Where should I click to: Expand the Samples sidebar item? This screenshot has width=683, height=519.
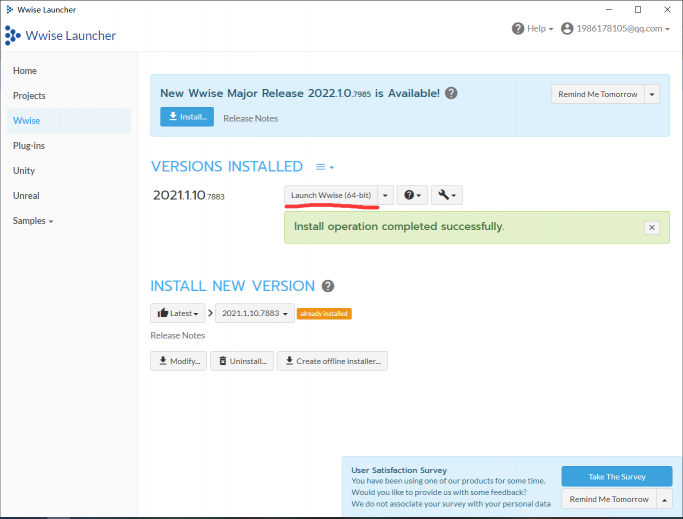33,221
